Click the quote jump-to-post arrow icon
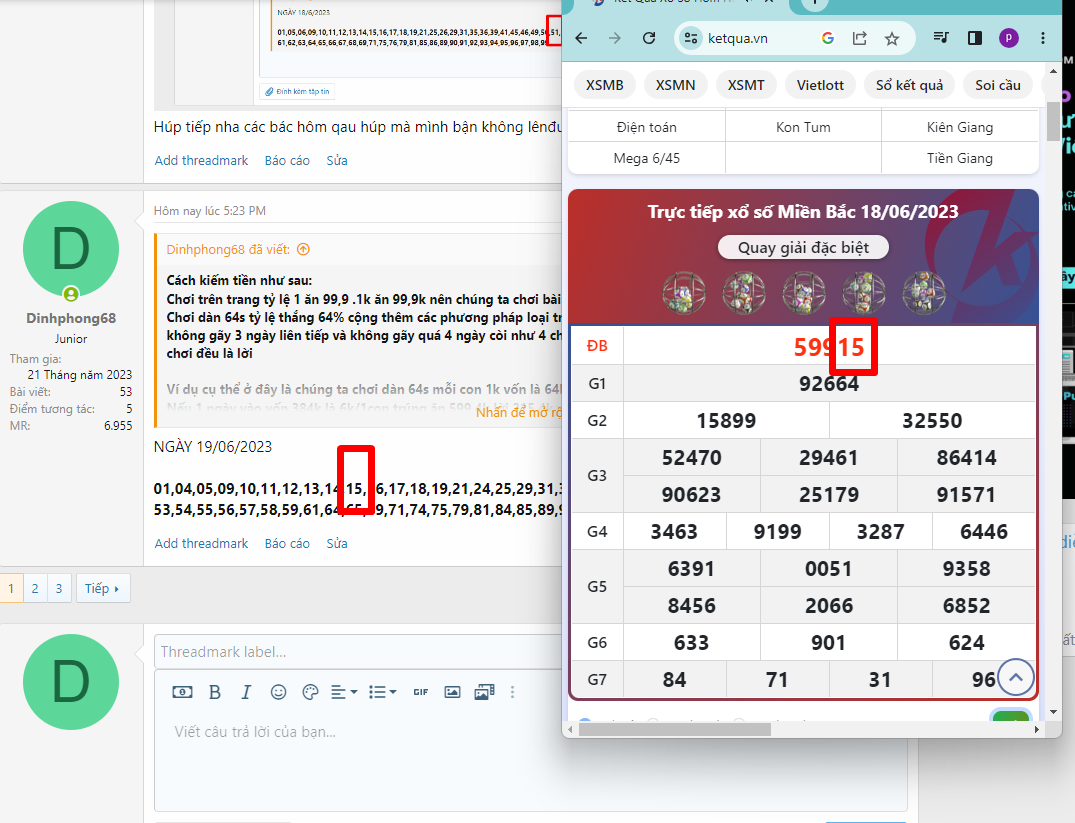 pyautogui.click(x=303, y=250)
